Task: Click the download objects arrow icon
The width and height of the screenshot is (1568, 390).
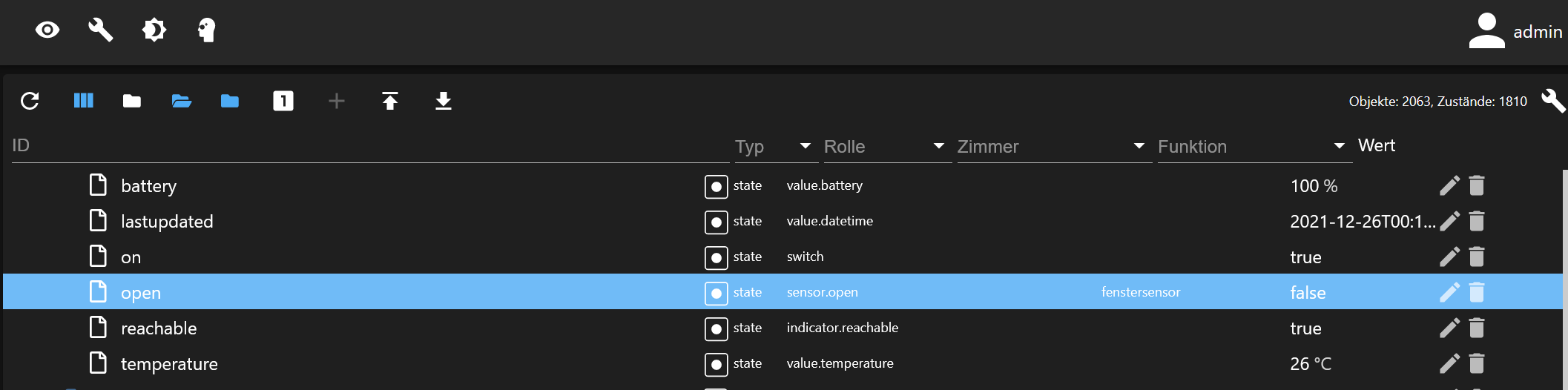Action: [444, 101]
